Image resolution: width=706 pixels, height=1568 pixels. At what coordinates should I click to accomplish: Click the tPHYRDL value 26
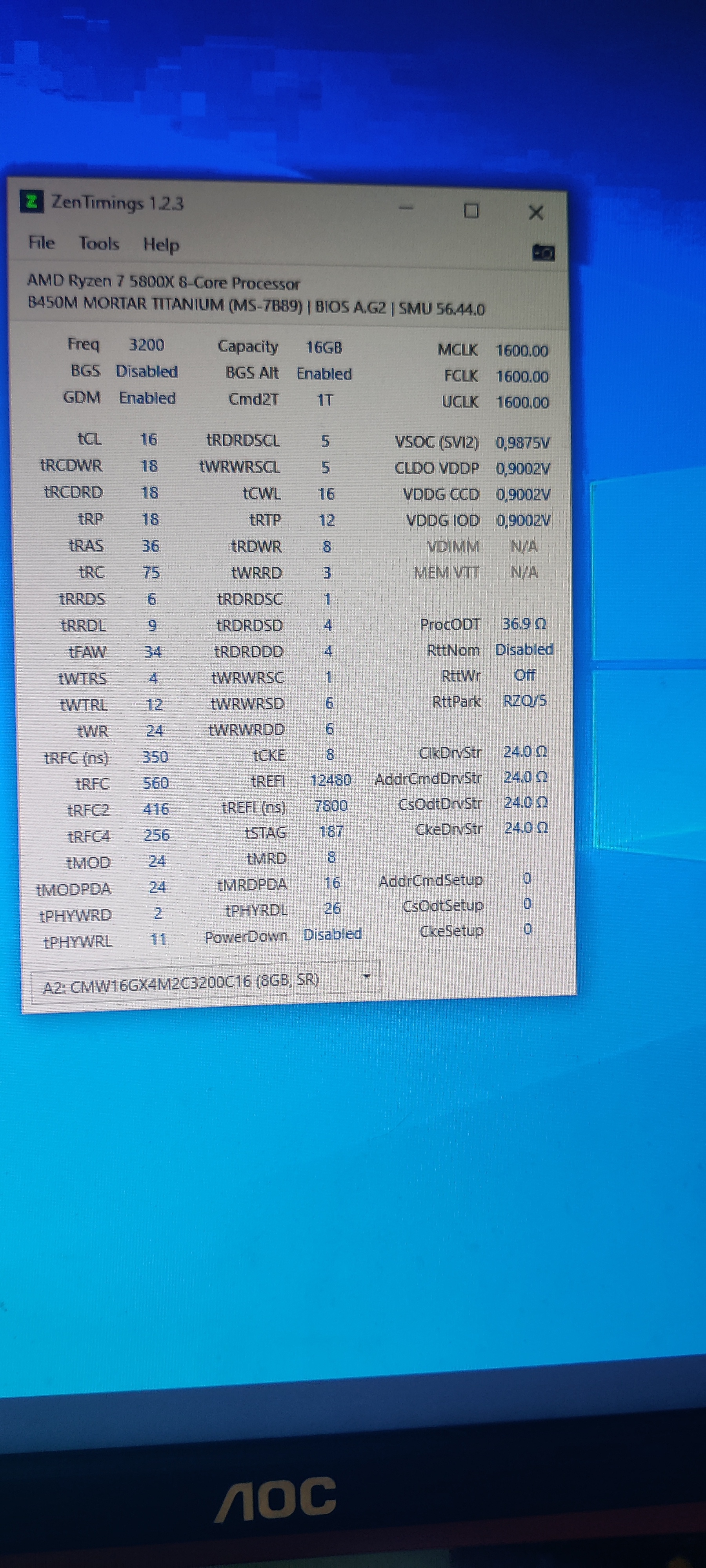(x=332, y=908)
